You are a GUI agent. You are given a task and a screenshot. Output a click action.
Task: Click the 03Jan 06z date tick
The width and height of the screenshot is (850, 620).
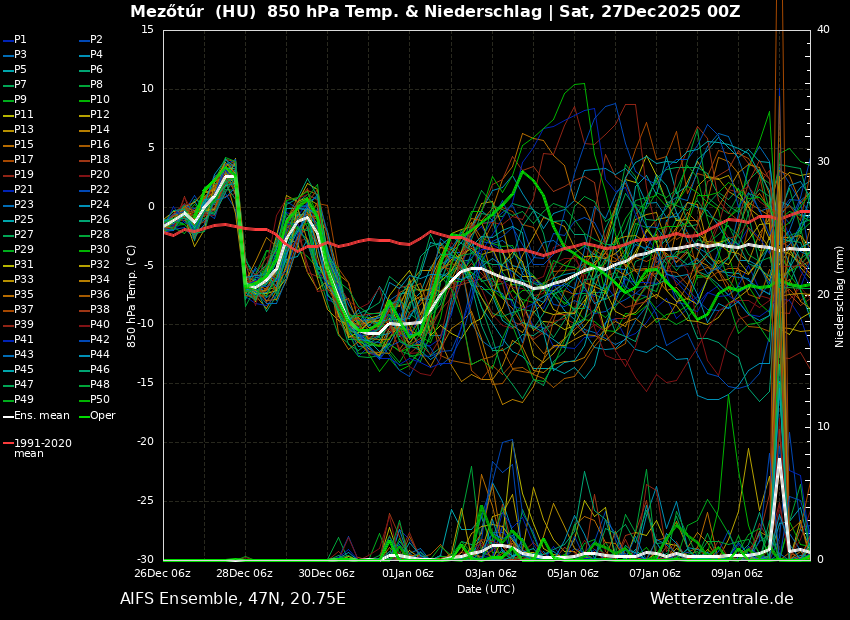(491, 573)
